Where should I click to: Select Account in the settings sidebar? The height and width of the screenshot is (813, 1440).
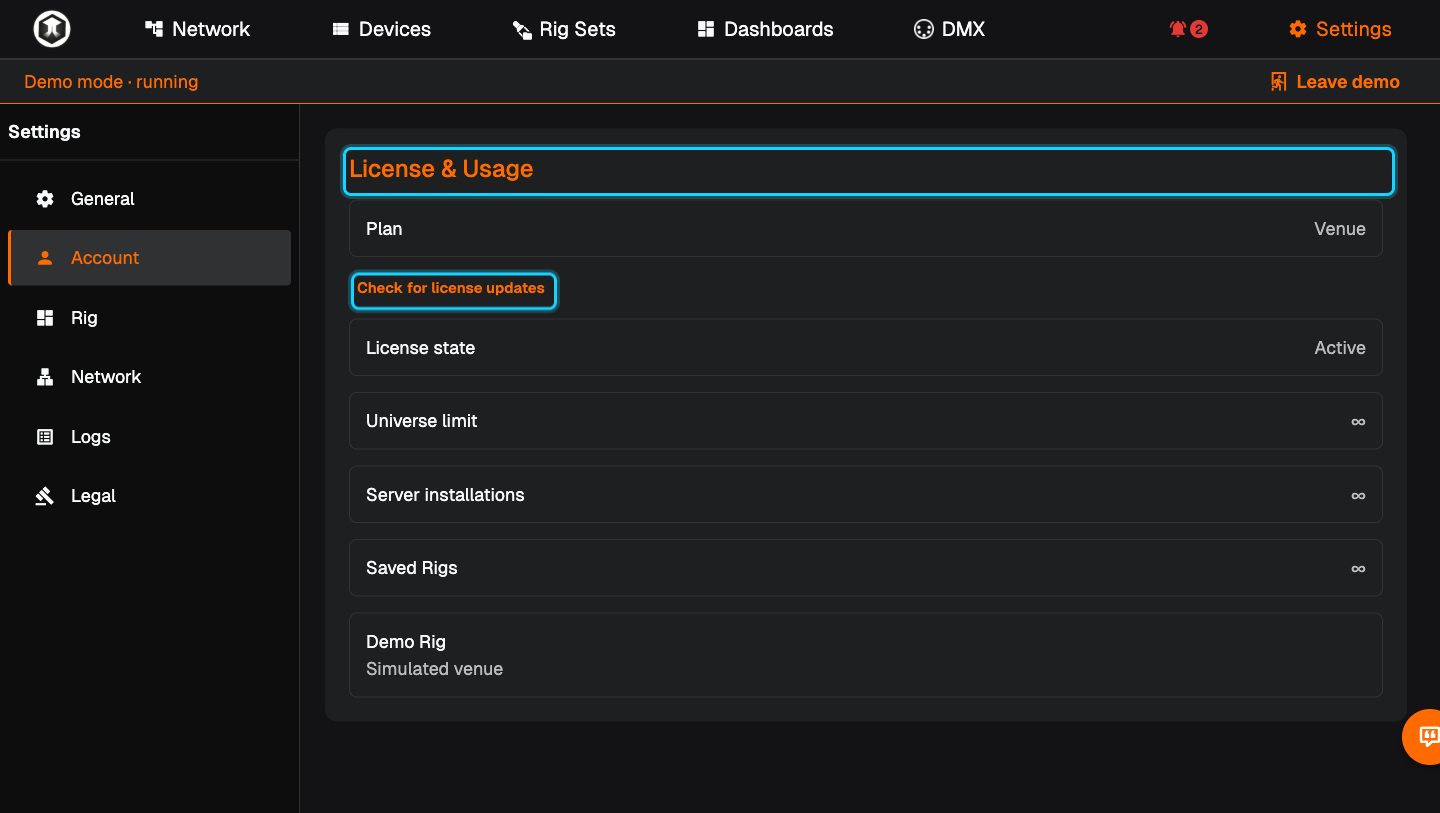pos(149,258)
